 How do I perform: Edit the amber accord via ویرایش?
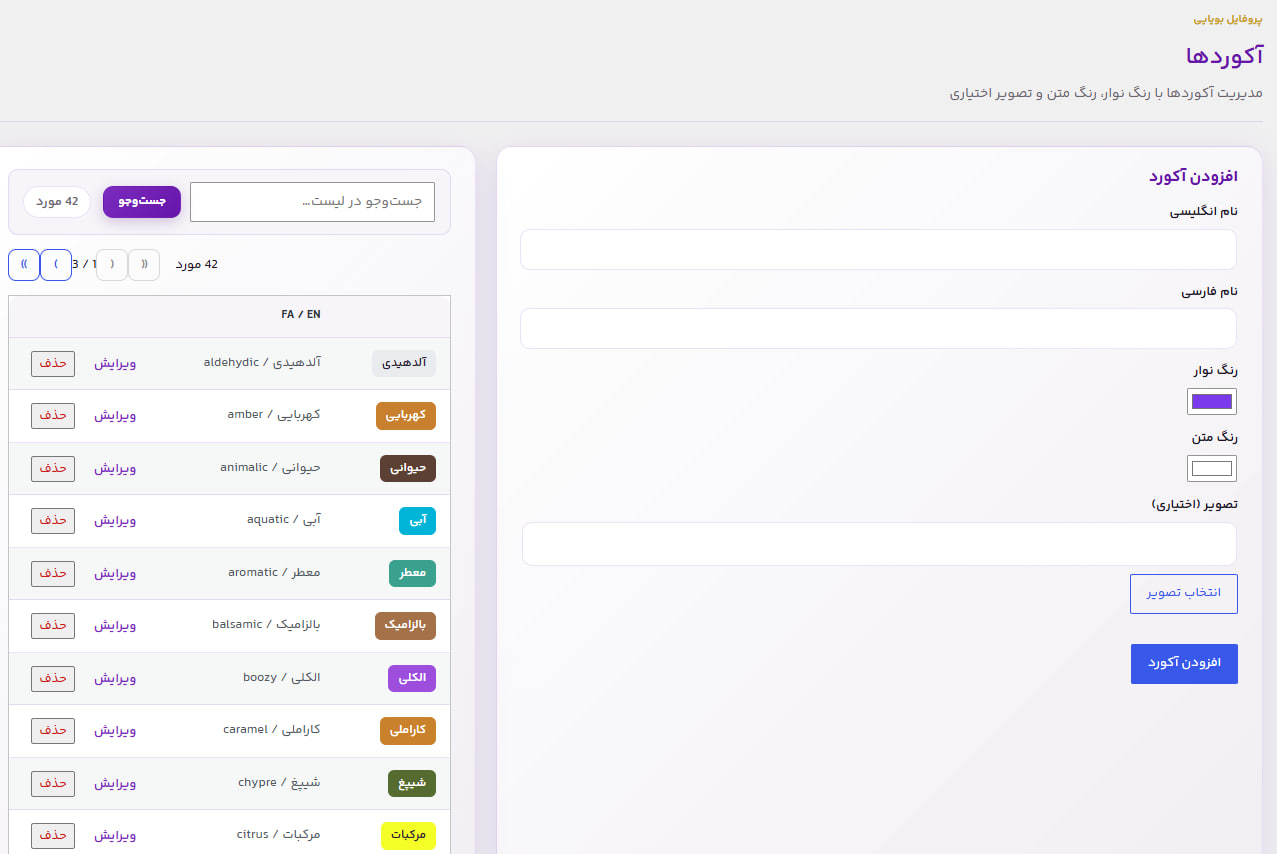115,415
